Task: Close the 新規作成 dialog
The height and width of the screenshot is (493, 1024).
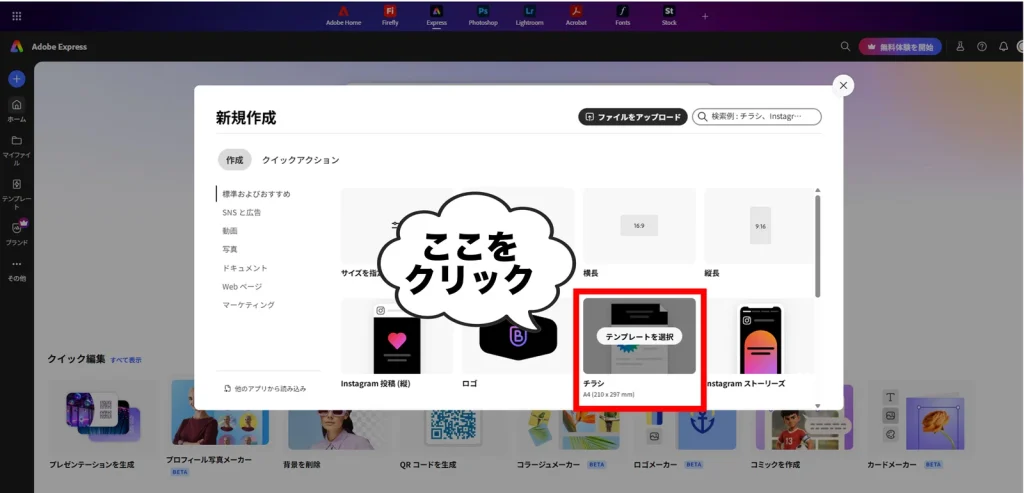Action: (843, 86)
